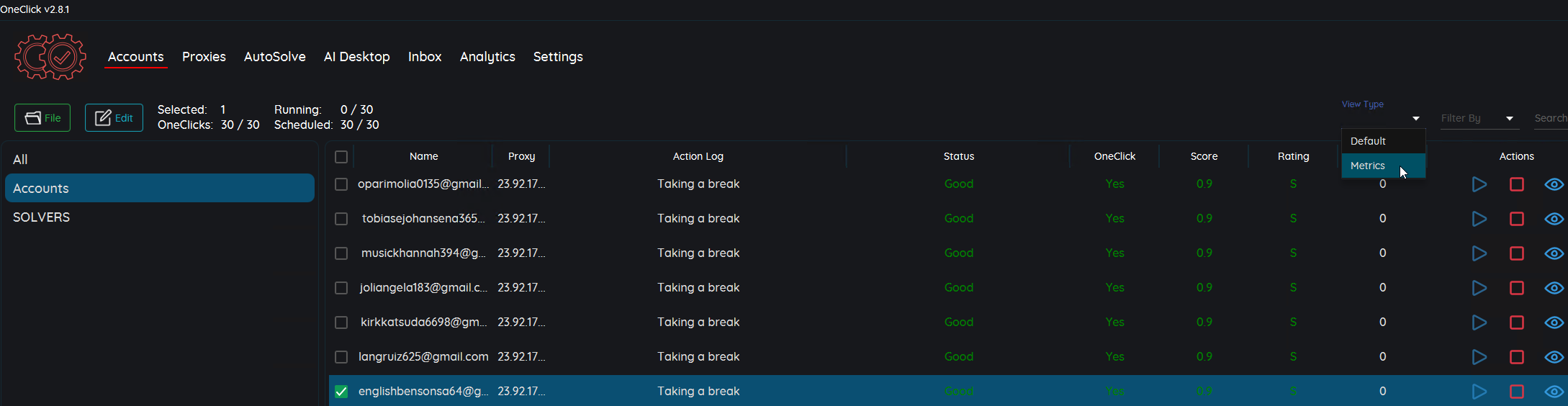View the musickhannah394 account with eye icon

[1554, 253]
